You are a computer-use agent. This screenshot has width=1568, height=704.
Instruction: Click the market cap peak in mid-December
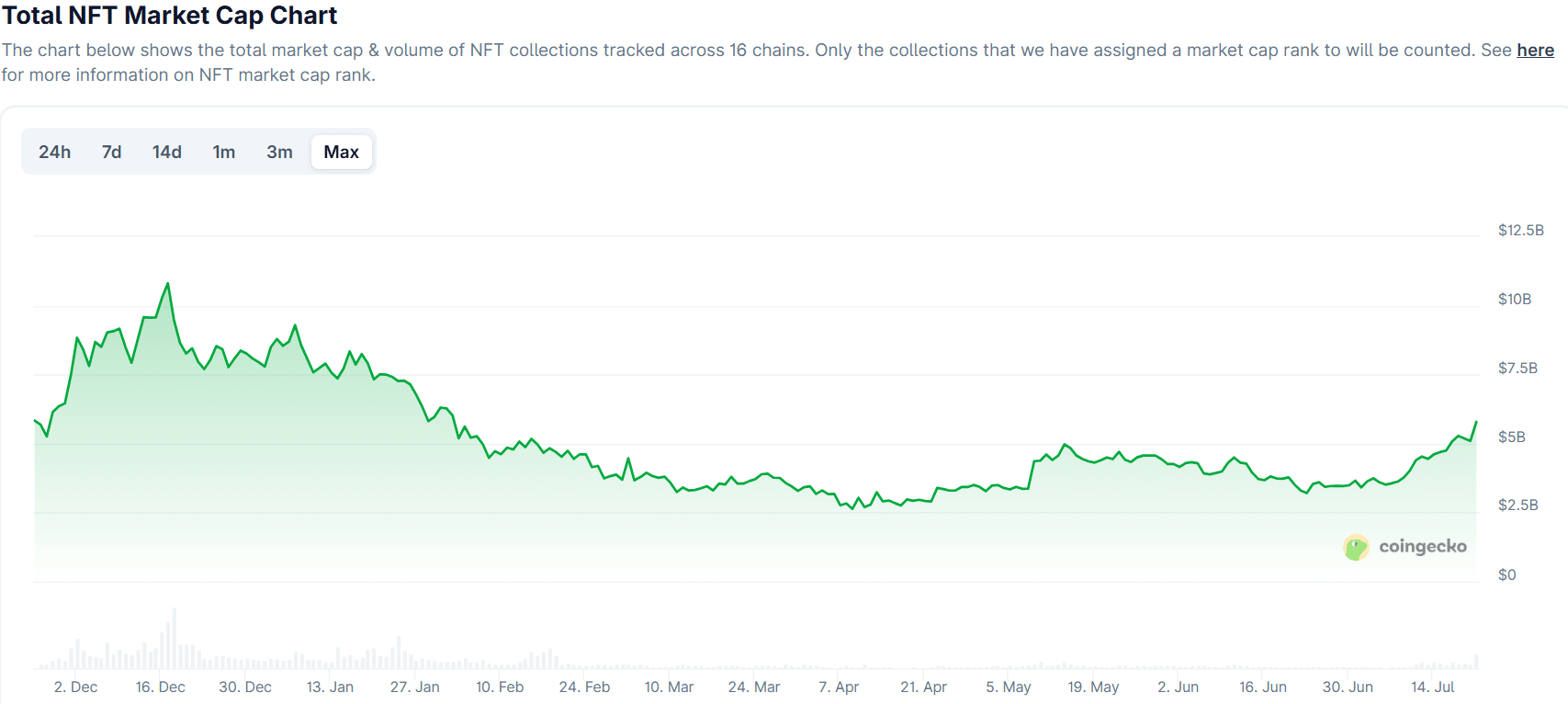[x=167, y=284]
